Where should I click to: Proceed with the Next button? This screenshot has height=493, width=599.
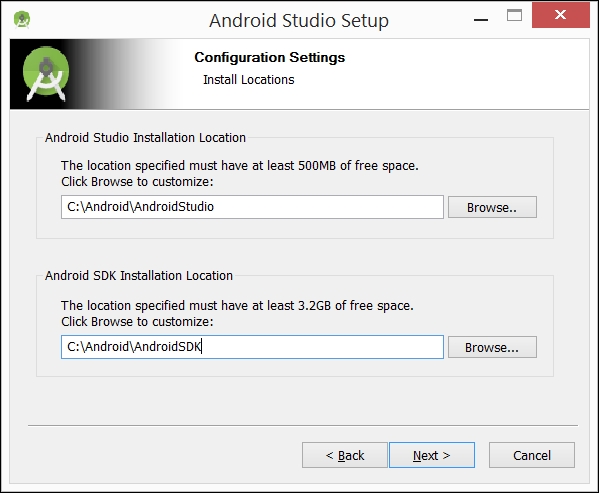(432, 455)
